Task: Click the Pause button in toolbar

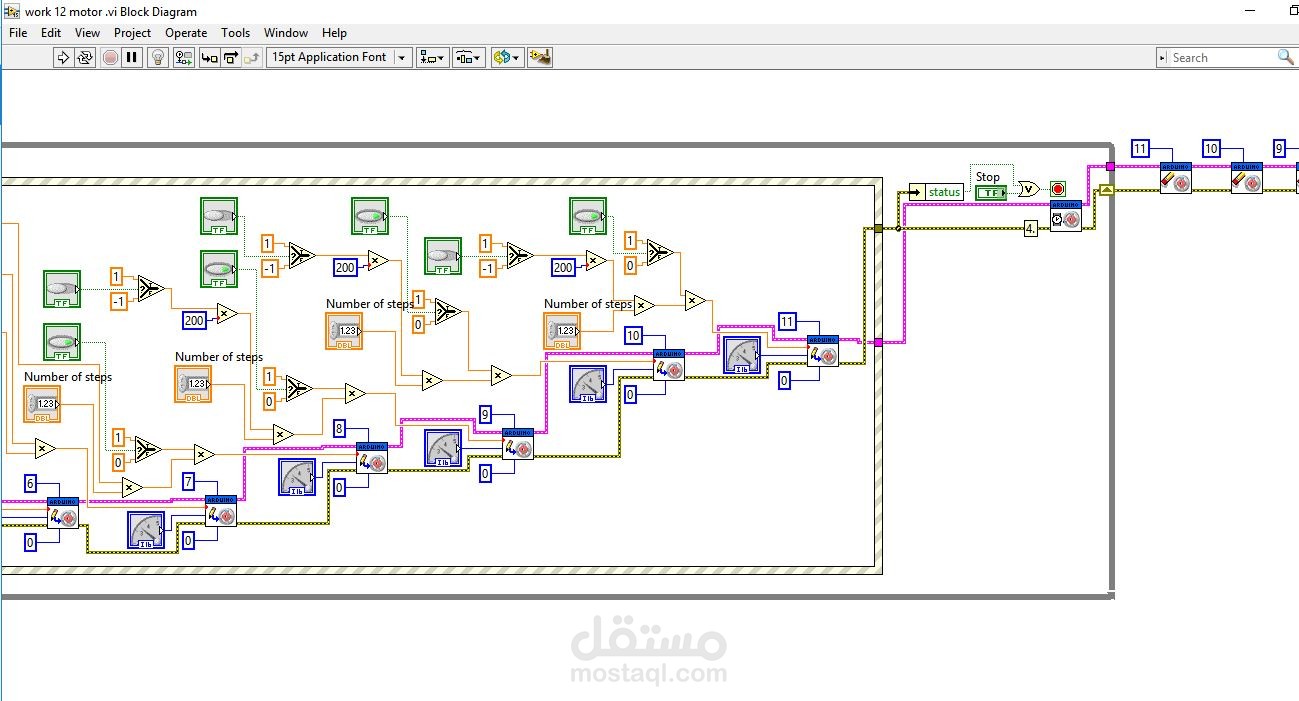Action: (132, 58)
